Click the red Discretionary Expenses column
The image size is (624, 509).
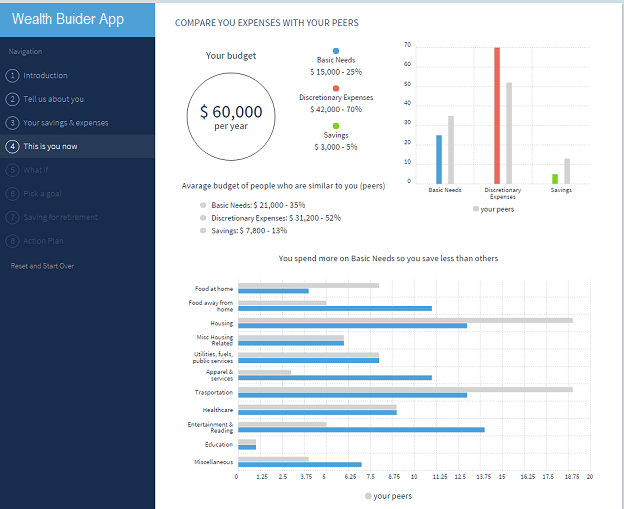pos(497,115)
